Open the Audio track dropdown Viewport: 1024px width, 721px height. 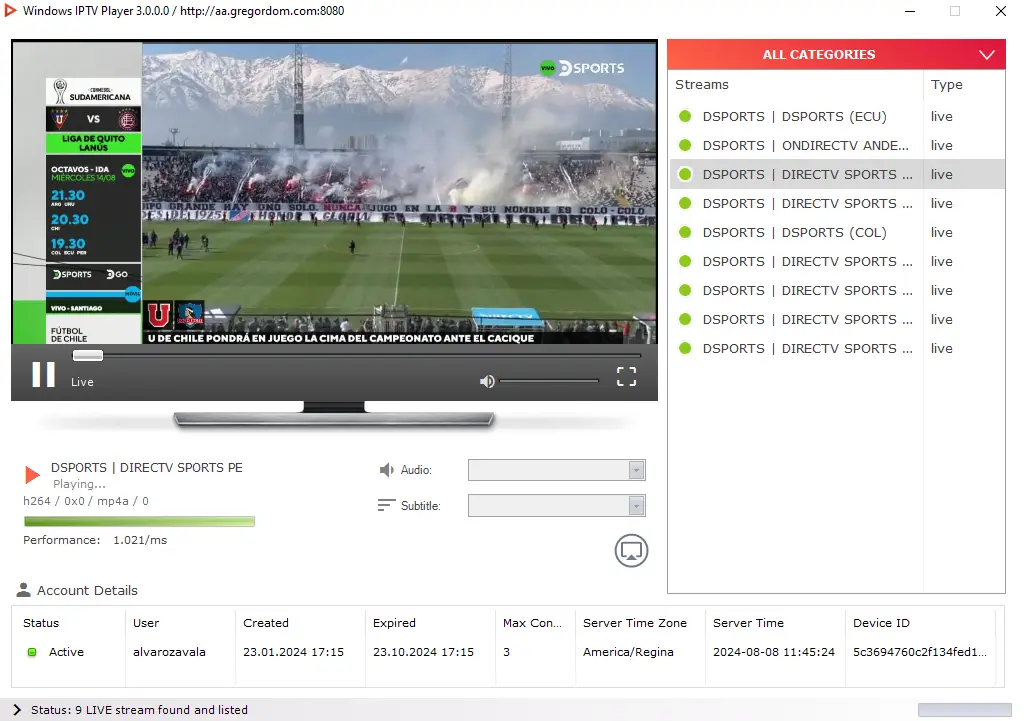pos(556,470)
